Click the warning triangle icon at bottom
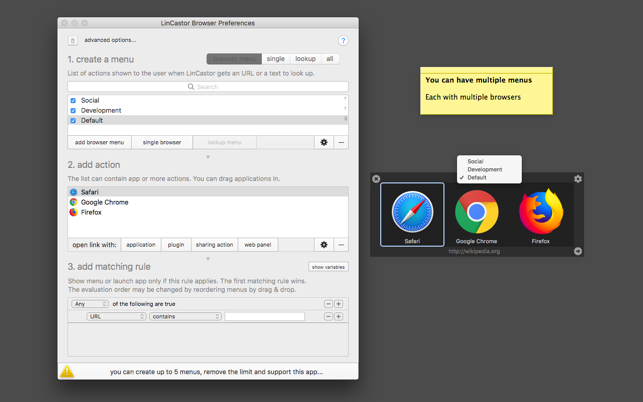 click(x=67, y=371)
